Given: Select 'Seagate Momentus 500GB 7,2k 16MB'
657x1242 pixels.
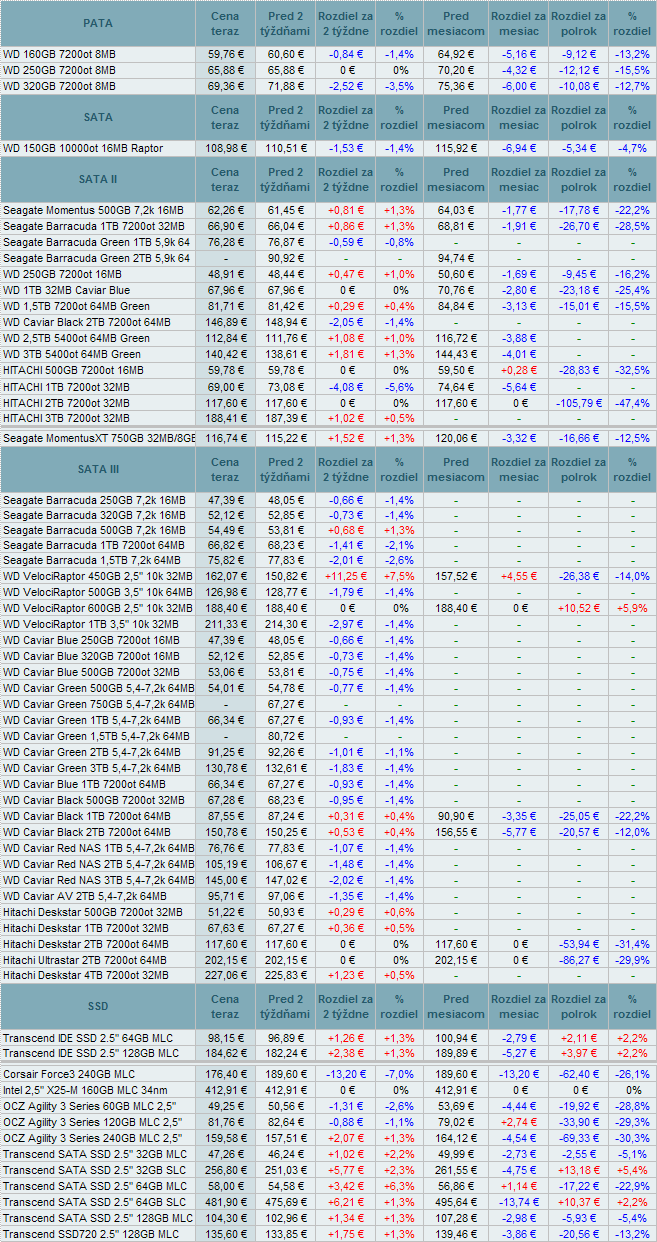Looking at the screenshot, I should 93,210.
